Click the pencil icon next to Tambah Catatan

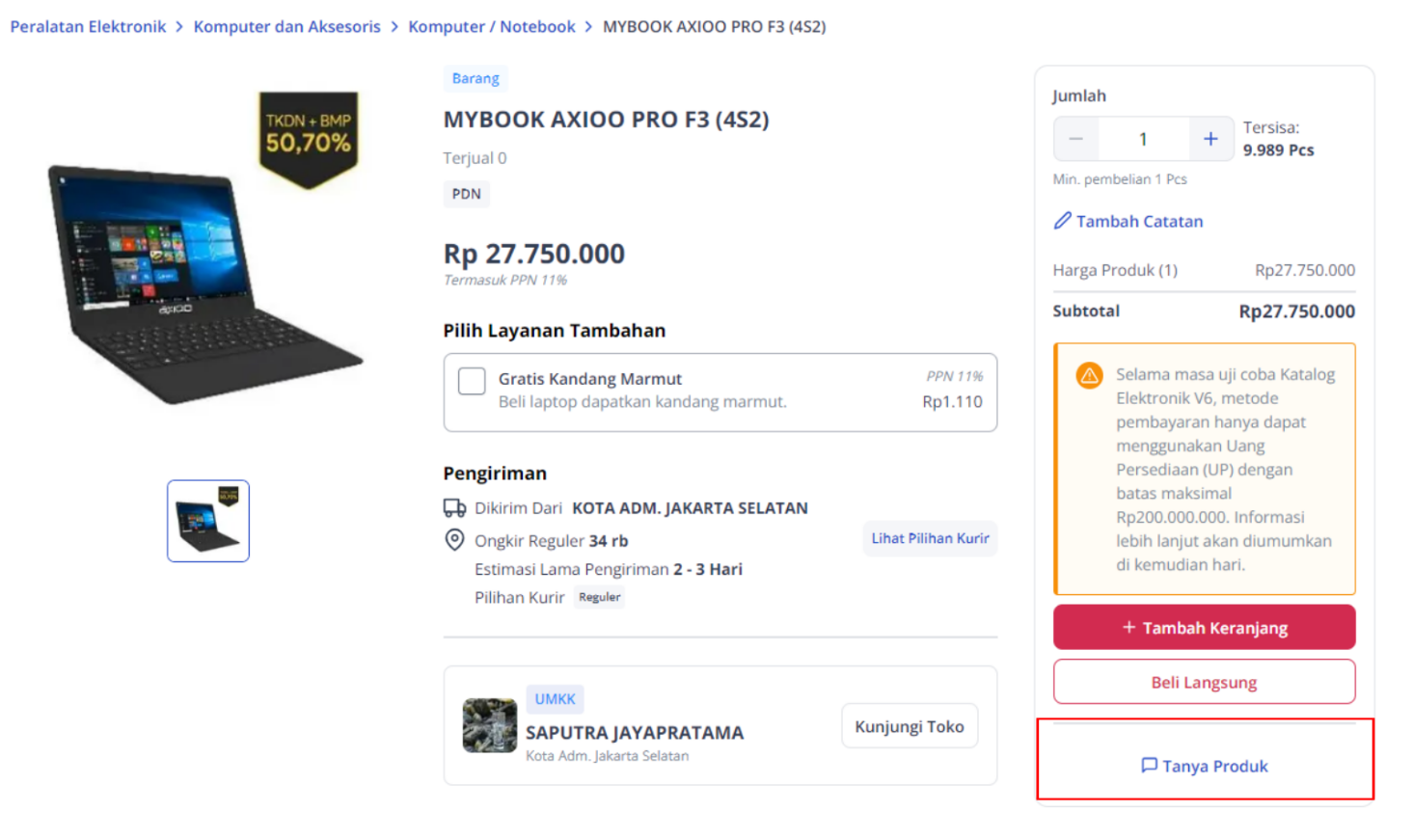pos(1063,221)
